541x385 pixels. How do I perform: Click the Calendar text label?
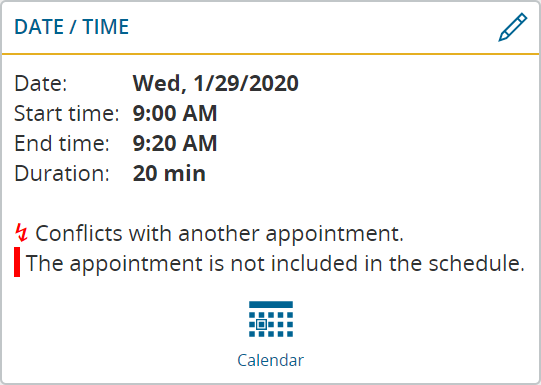270,361
